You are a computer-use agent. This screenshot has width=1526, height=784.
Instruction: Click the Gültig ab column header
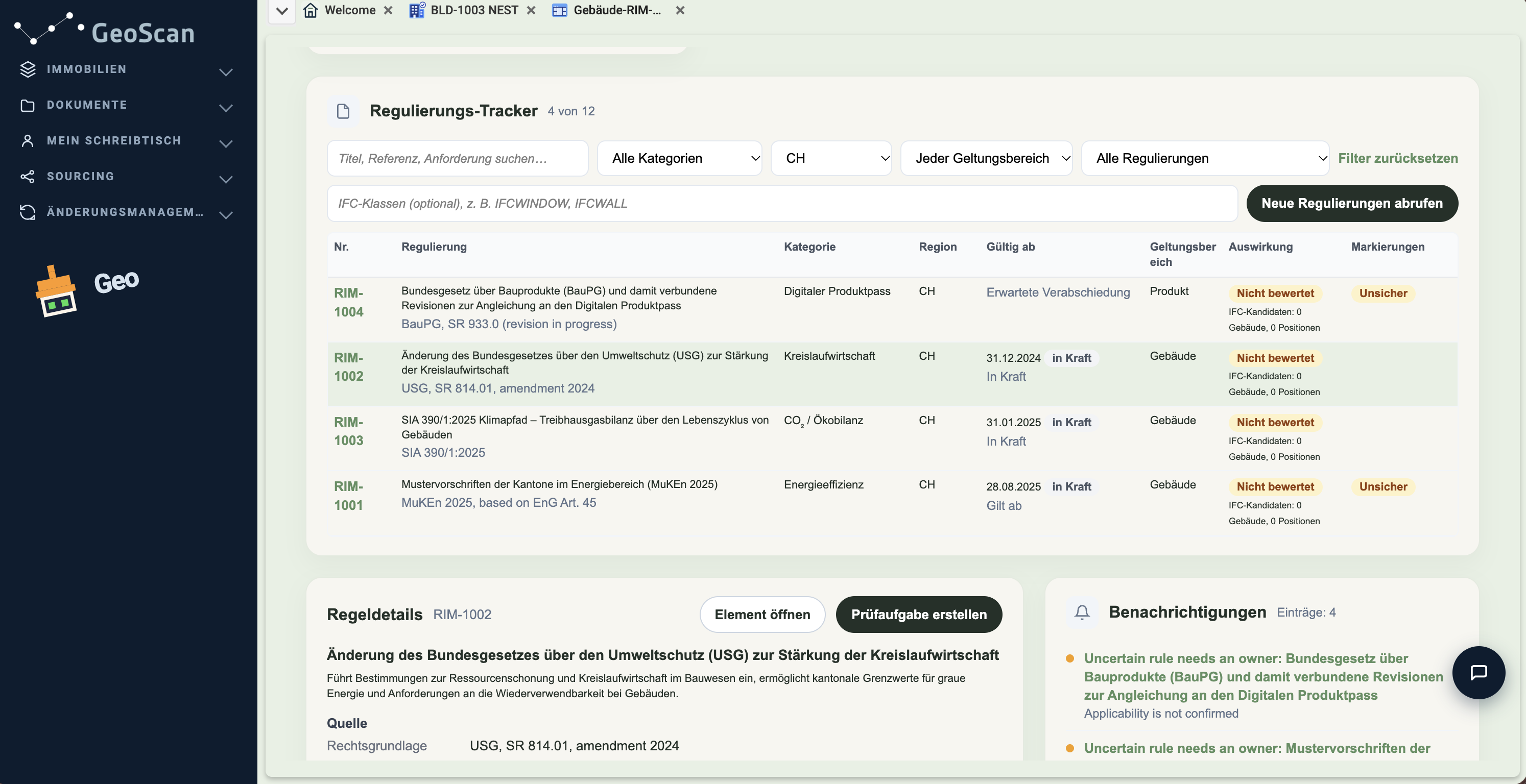(1010, 247)
